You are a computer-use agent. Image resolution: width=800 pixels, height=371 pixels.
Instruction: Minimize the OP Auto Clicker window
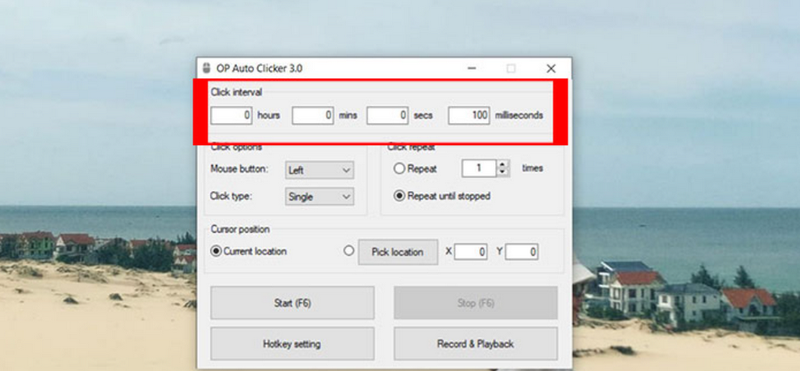(472, 68)
